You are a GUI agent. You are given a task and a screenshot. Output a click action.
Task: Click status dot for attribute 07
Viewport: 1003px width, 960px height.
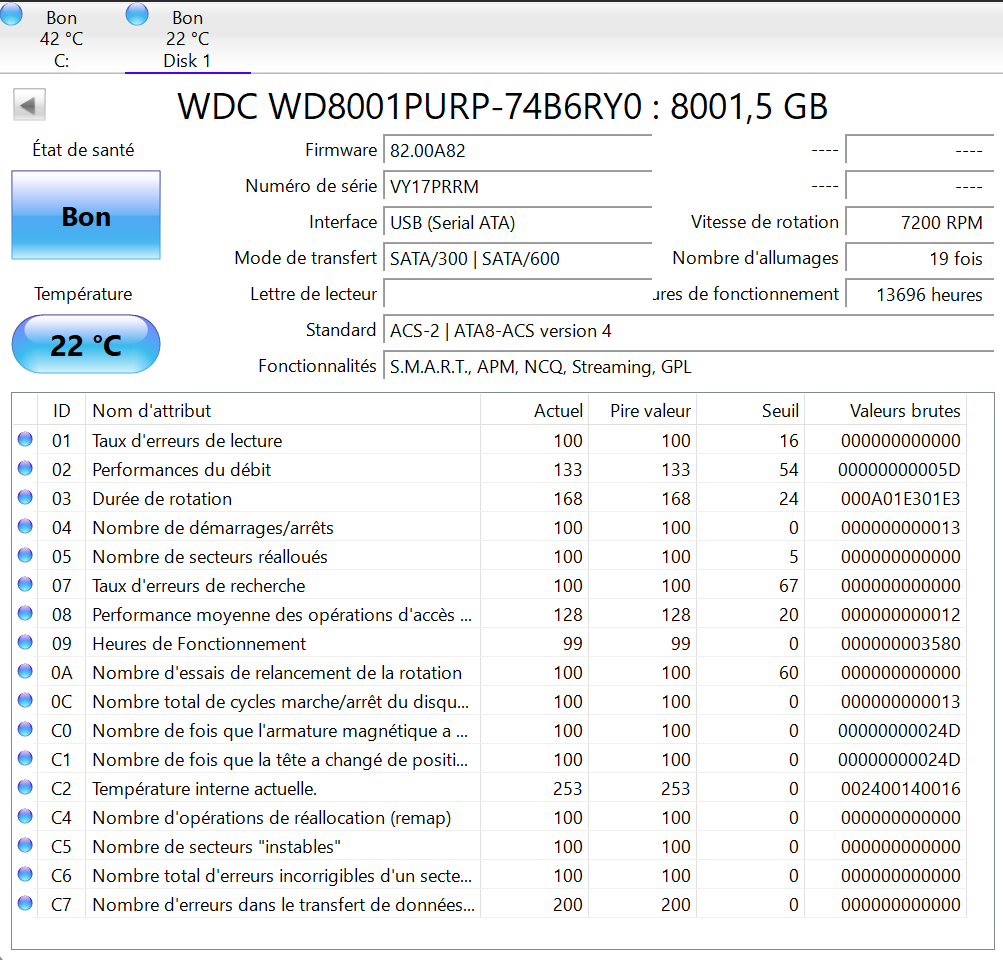[x=25, y=584]
